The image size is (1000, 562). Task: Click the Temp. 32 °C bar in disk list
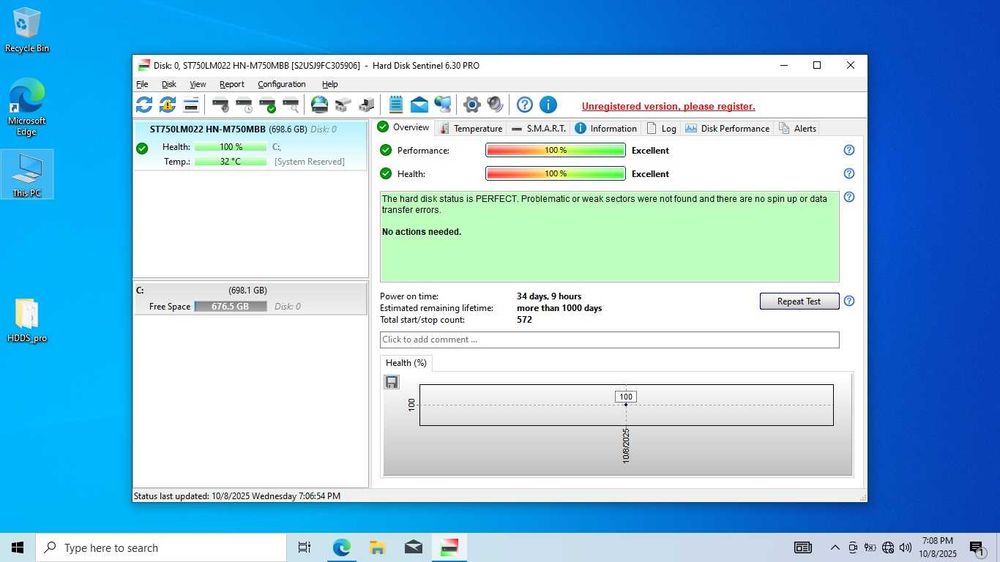[x=230, y=162]
